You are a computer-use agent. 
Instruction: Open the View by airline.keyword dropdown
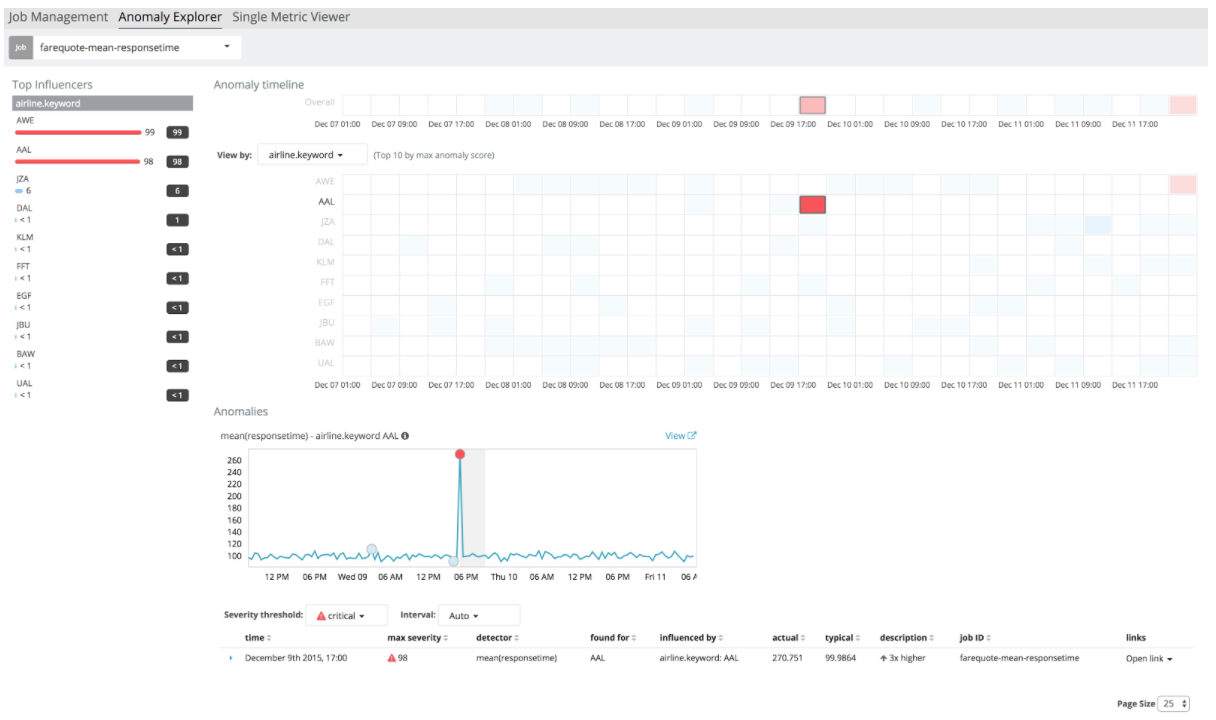(x=306, y=155)
